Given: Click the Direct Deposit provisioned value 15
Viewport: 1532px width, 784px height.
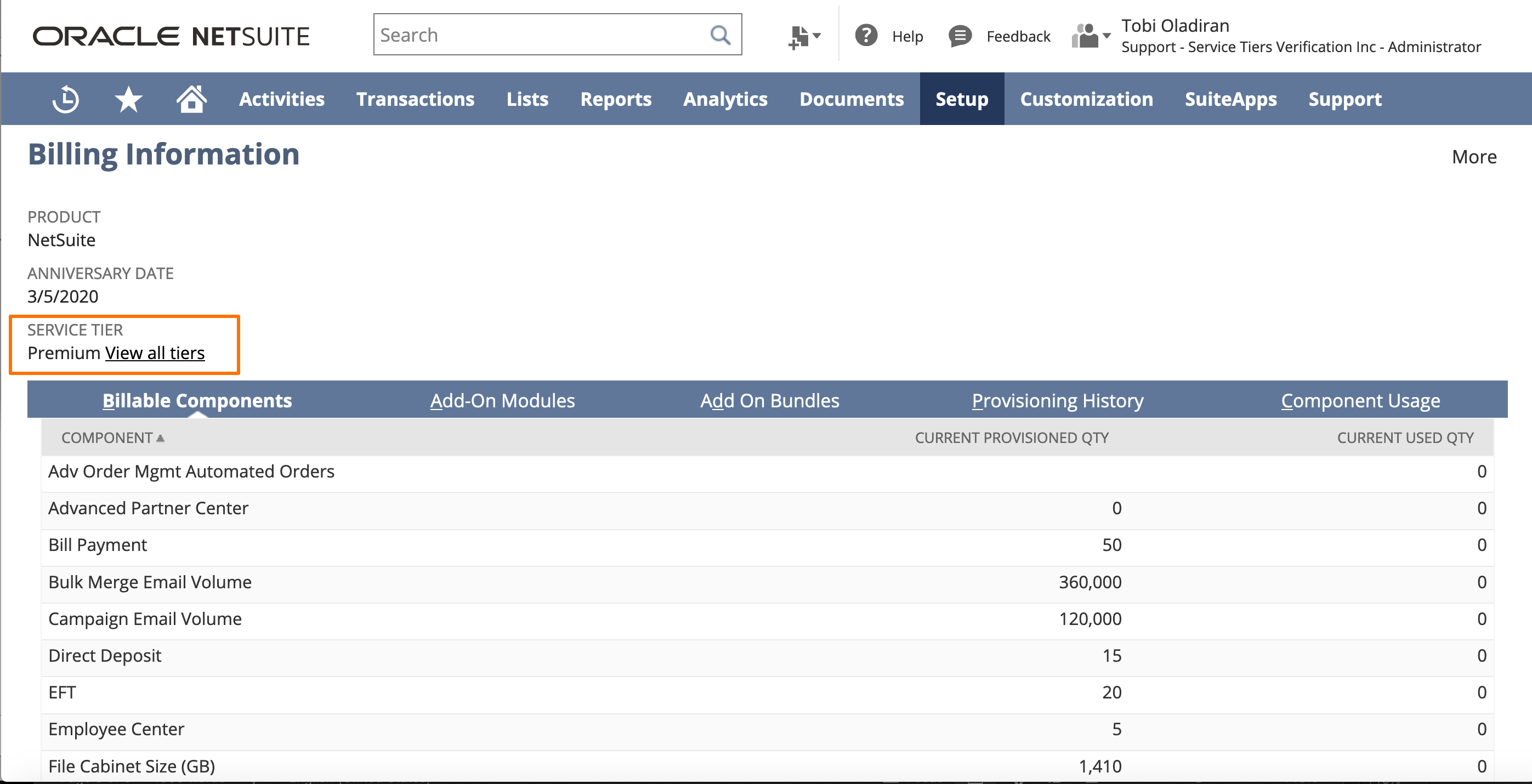Looking at the screenshot, I should pyautogui.click(x=1111, y=656).
